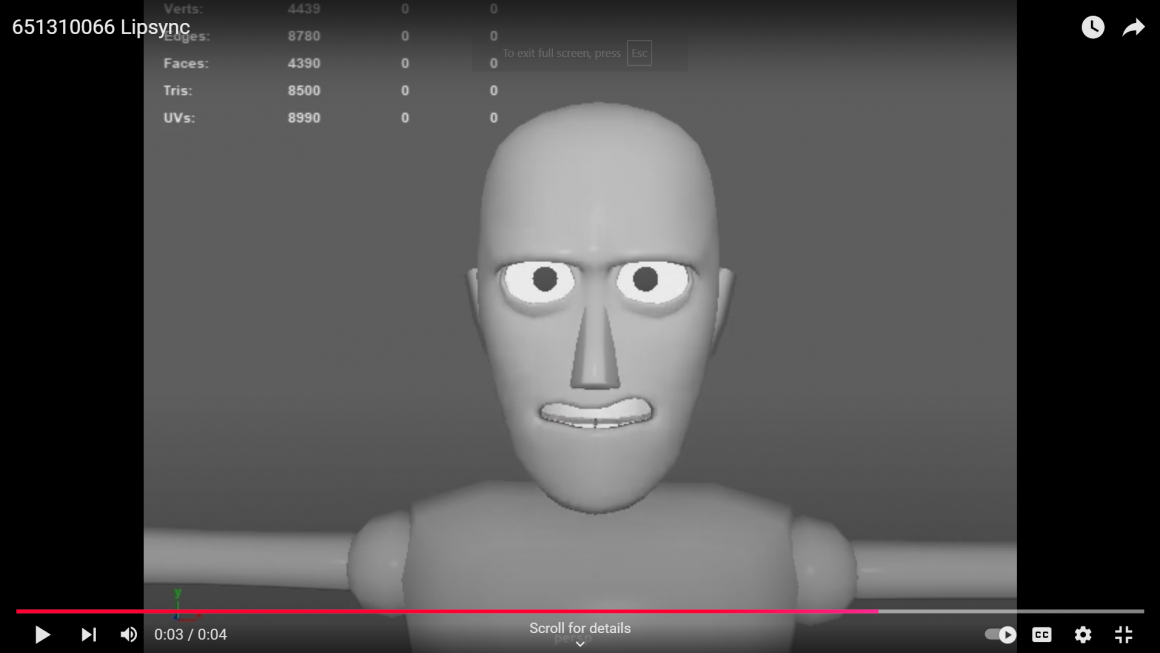
Task: Open the player settings gear
Action: coord(1083,635)
